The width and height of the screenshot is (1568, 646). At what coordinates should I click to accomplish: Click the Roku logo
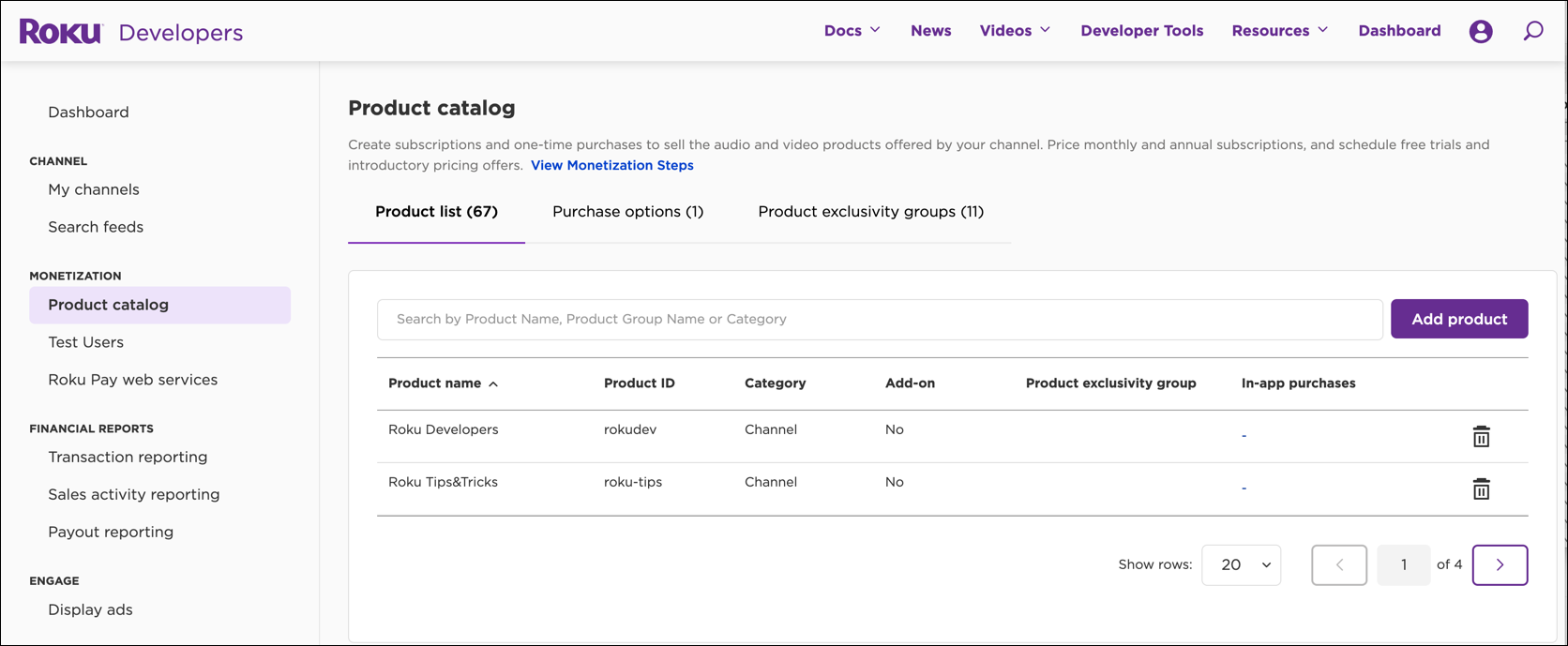[x=61, y=32]
